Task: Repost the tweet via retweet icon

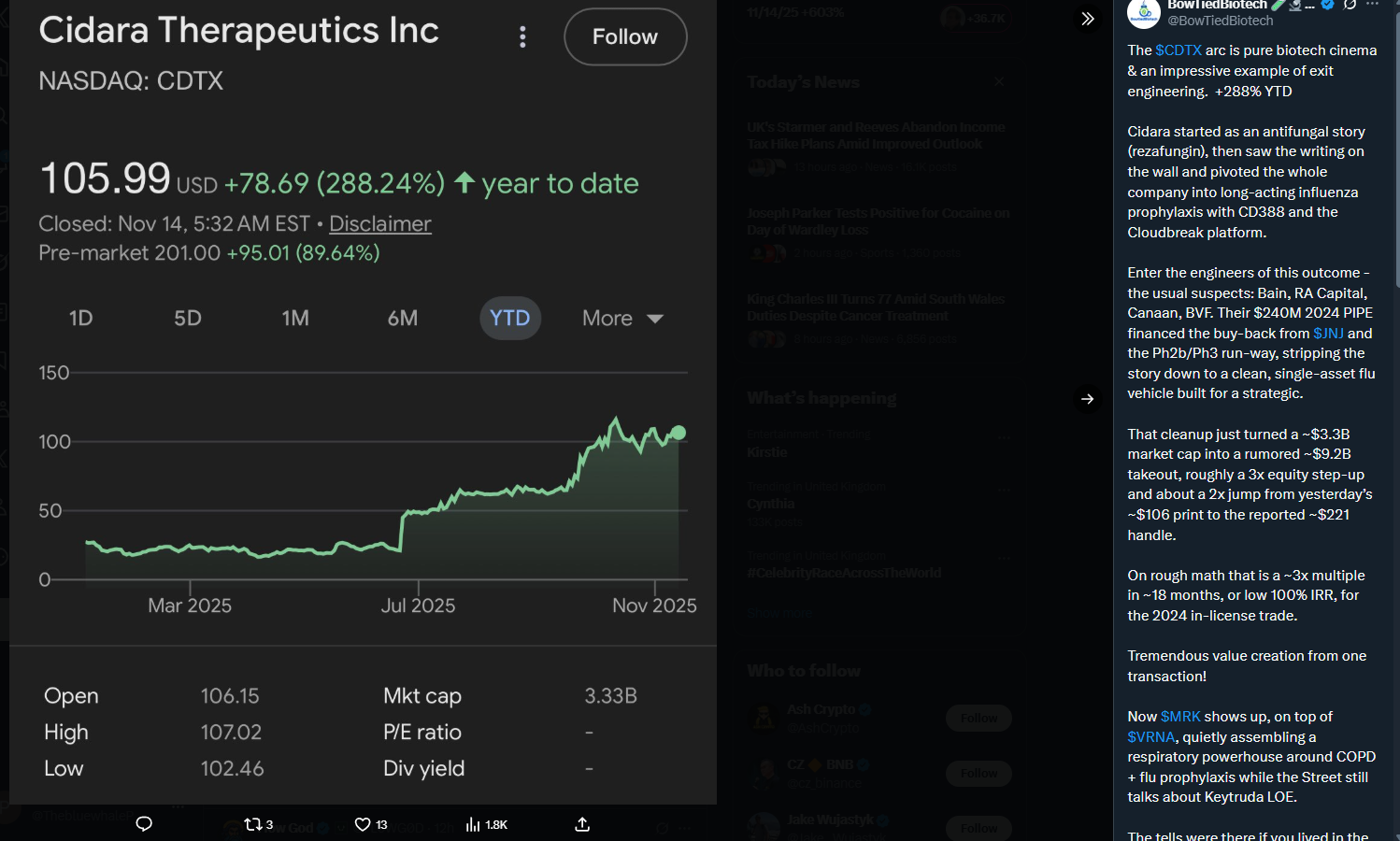Action: click(252, 824)
